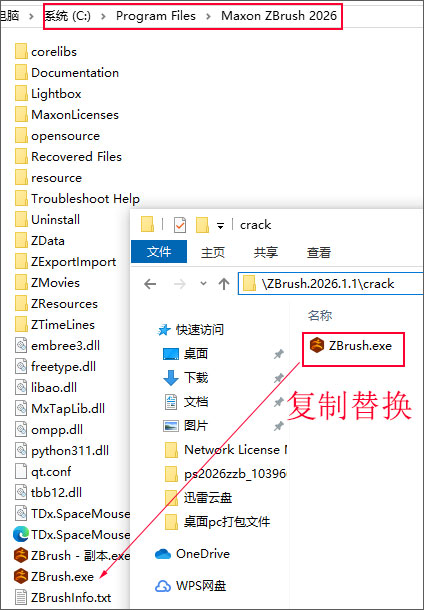Open the 文件 tab
424x610 pixels.
click(x=159, y=252)
